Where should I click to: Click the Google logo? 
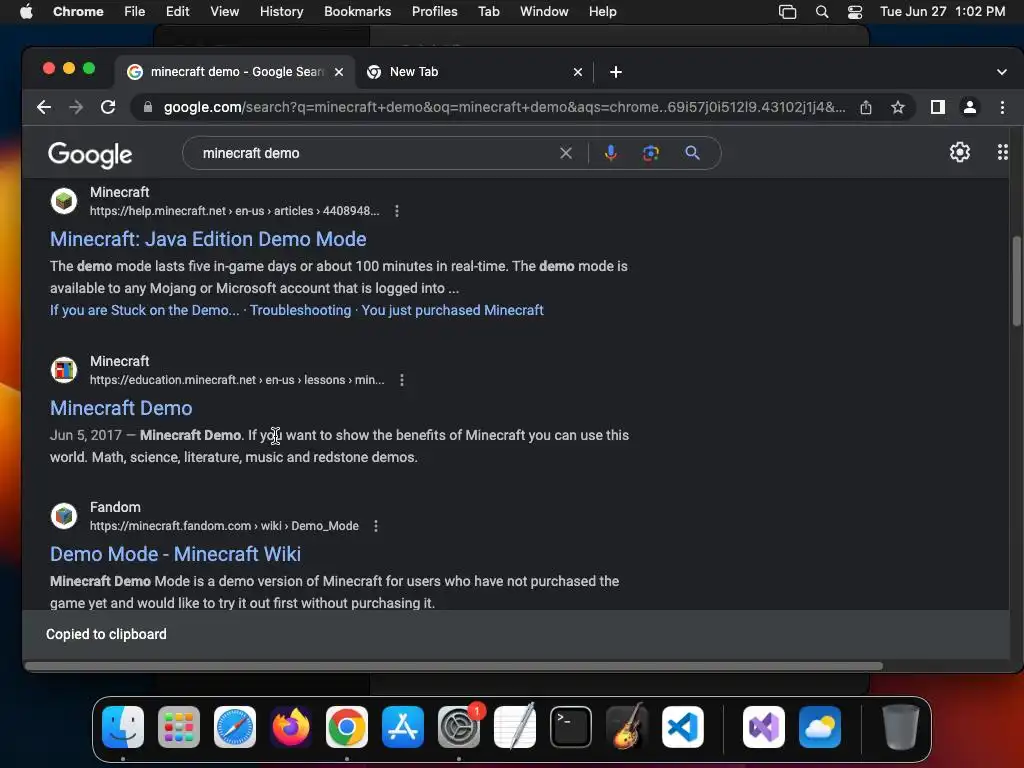click(x=90, y=154)
